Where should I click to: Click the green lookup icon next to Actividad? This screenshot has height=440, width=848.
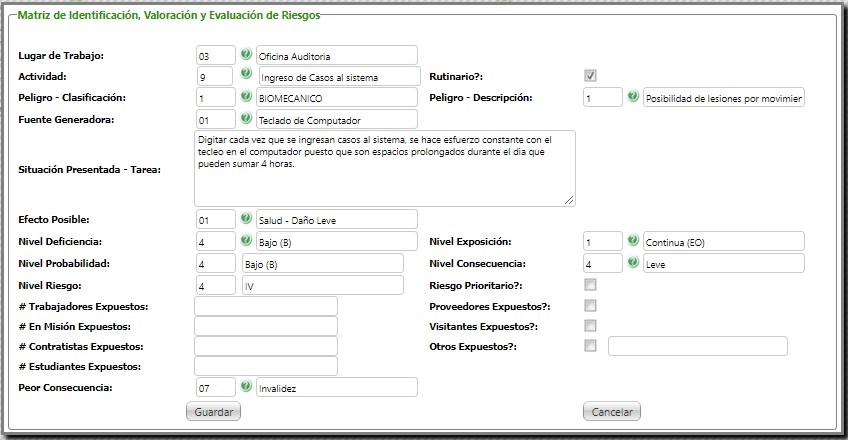(x=246, y=75)
